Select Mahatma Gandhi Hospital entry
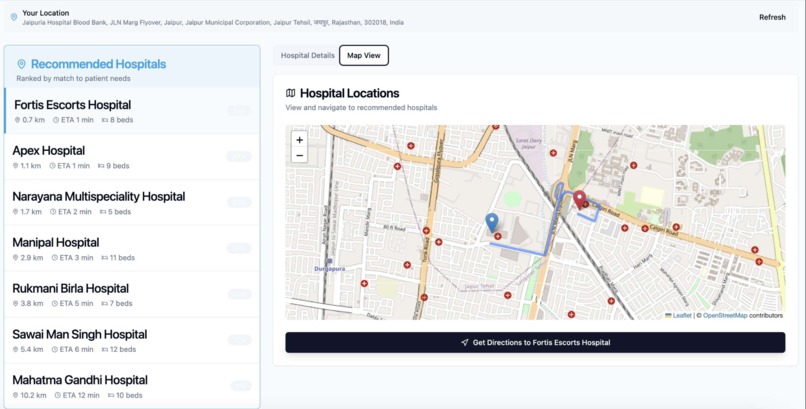 coord(132,385)
